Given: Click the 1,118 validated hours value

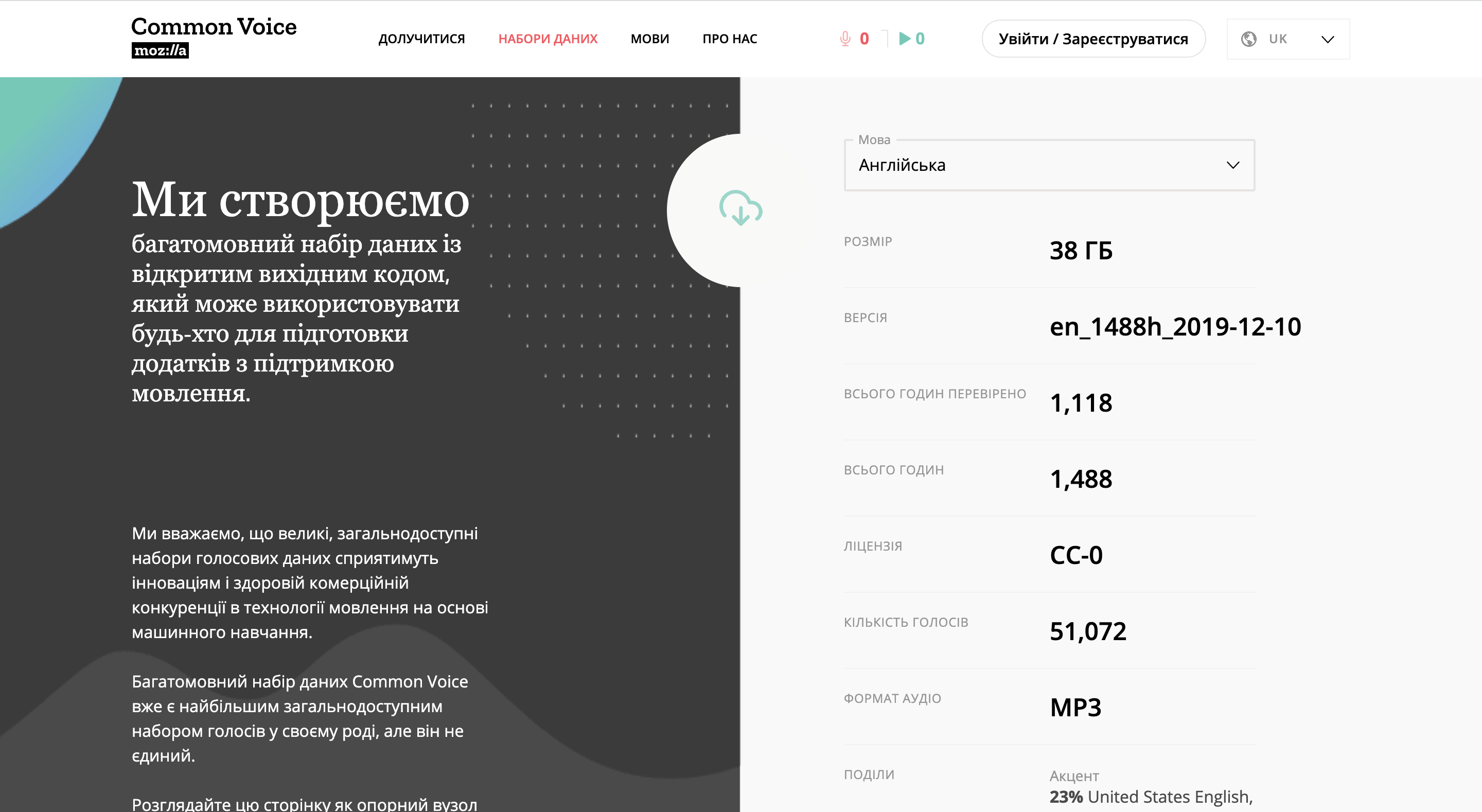Looking at the screenshot, I should 1081,403.
